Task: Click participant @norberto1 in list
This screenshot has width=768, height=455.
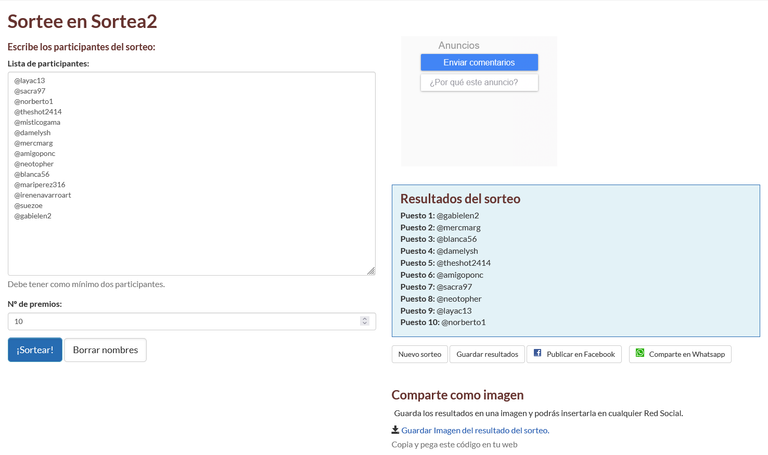Action: tap(33, 101)
